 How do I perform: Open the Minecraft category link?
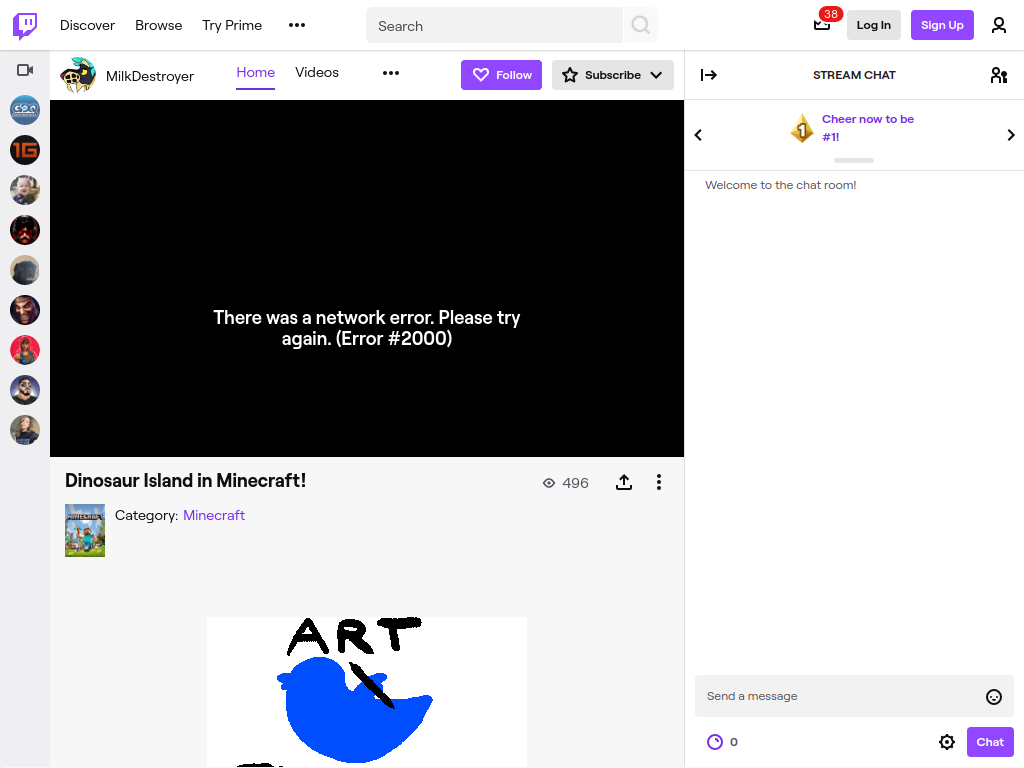pyautogui.click(x=214, y=515)
